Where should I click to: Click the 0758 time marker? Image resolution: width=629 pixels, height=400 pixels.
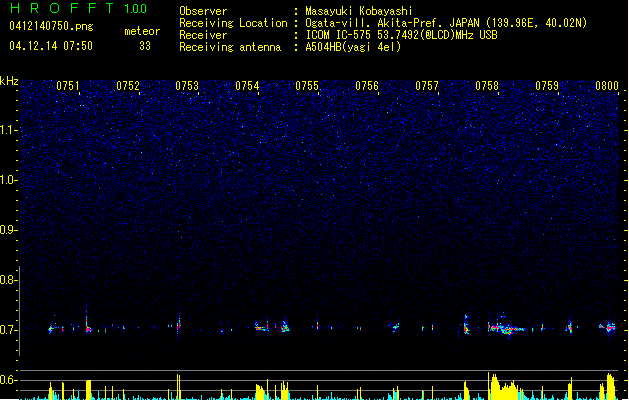click(487, 86)
